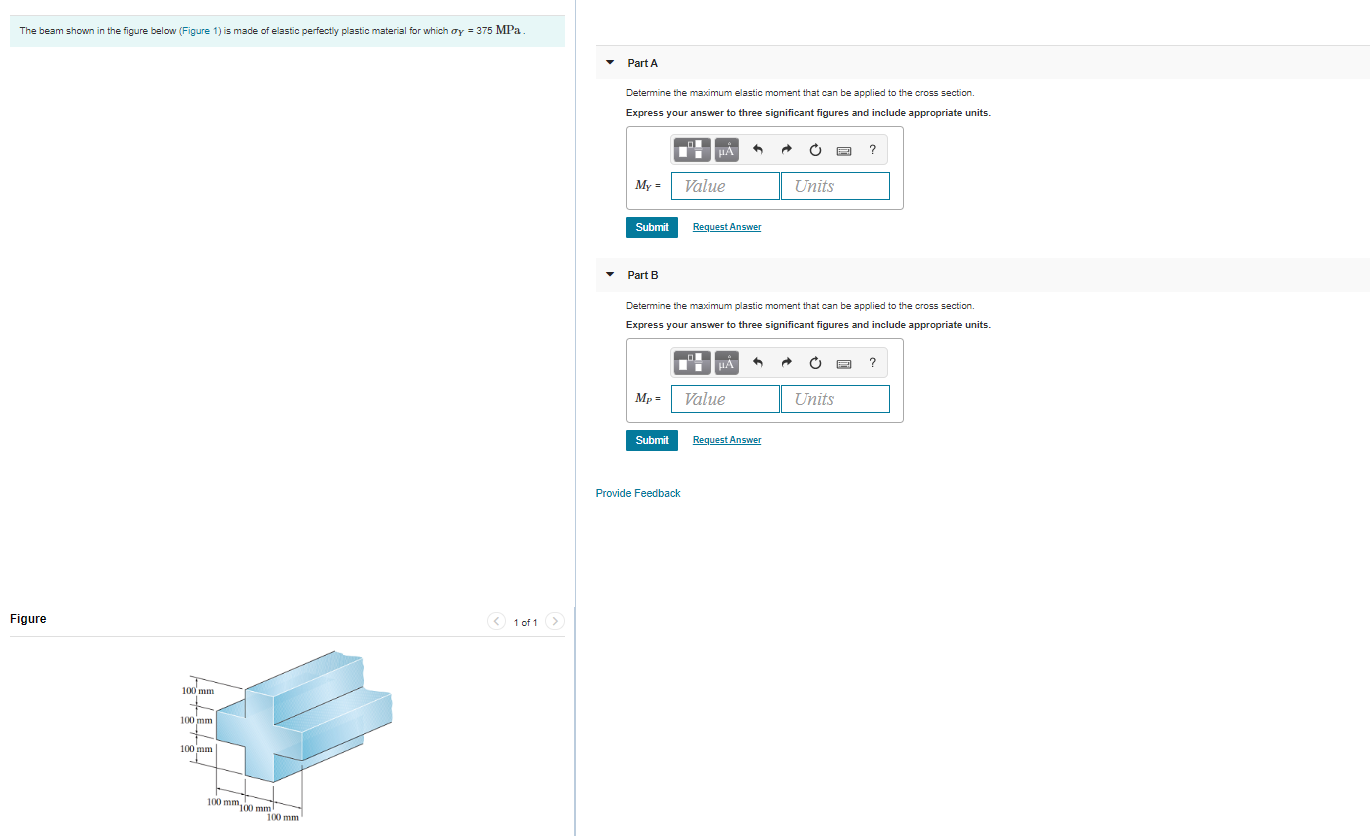The width and height of the screenshot is (1370, 836).
Task: Select the "maximum elastic moment" instruction text
Action: tap(800, 93)
